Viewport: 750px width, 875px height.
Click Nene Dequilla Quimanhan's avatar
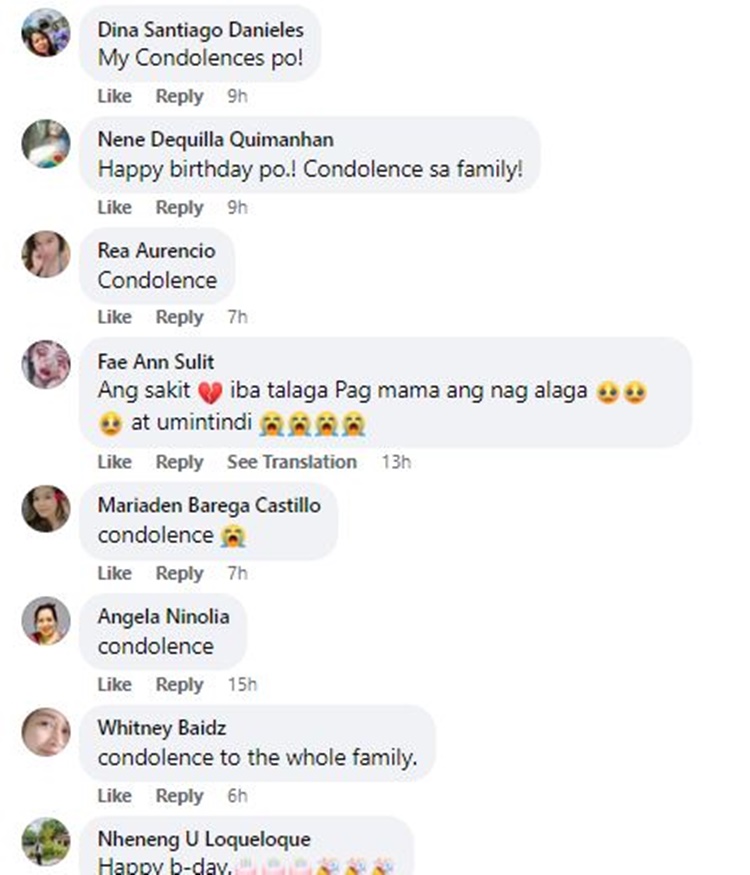(x=46, y=143)
